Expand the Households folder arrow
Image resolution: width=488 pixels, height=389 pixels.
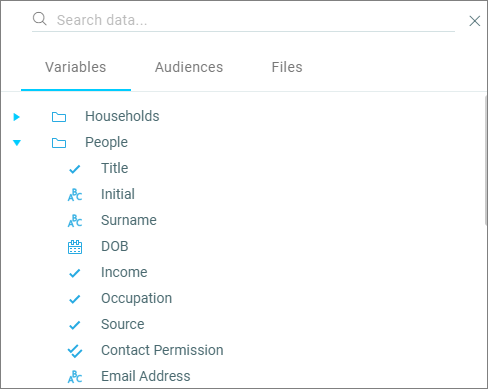16,117
